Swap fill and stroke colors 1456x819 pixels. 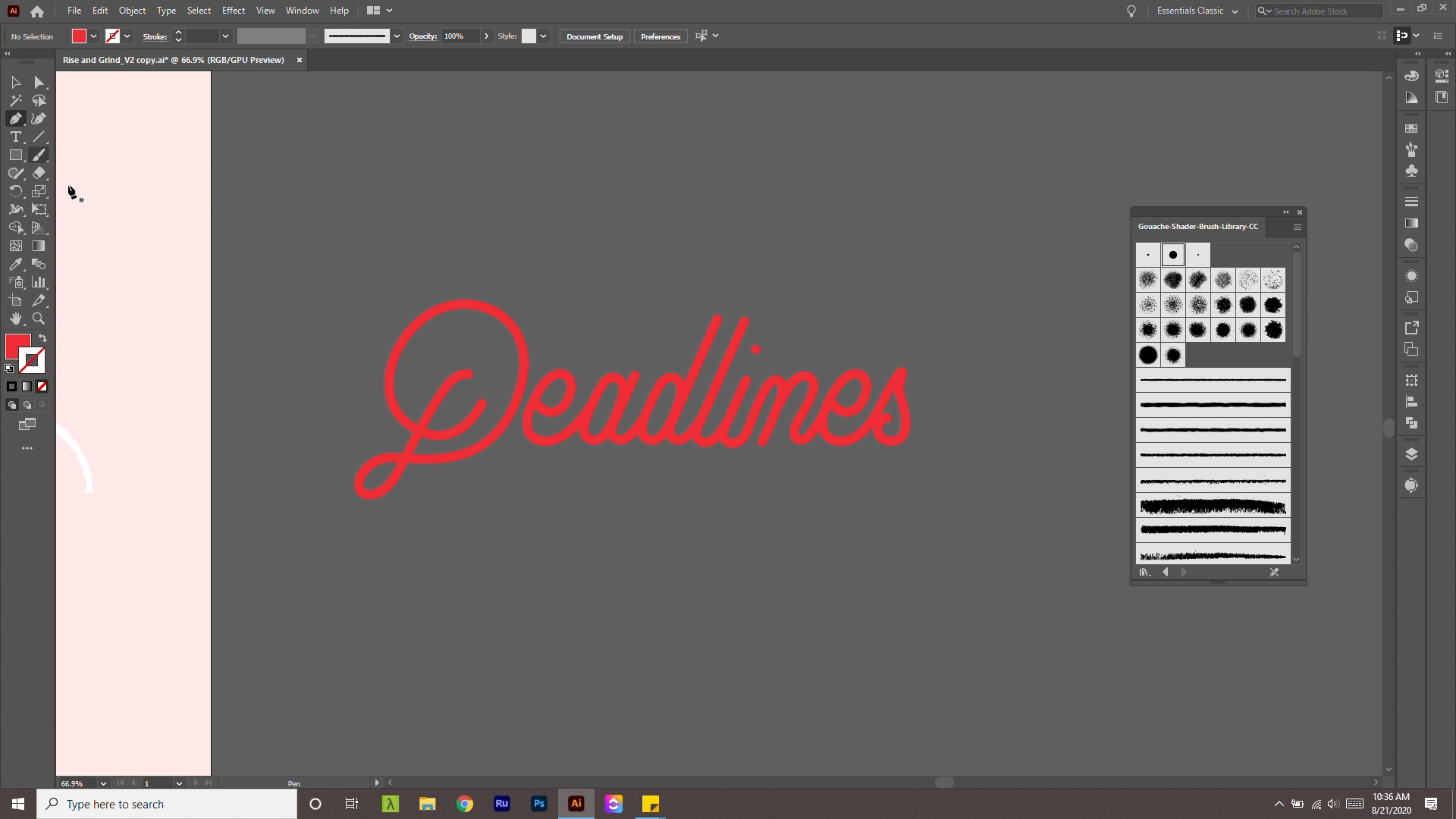42,337
